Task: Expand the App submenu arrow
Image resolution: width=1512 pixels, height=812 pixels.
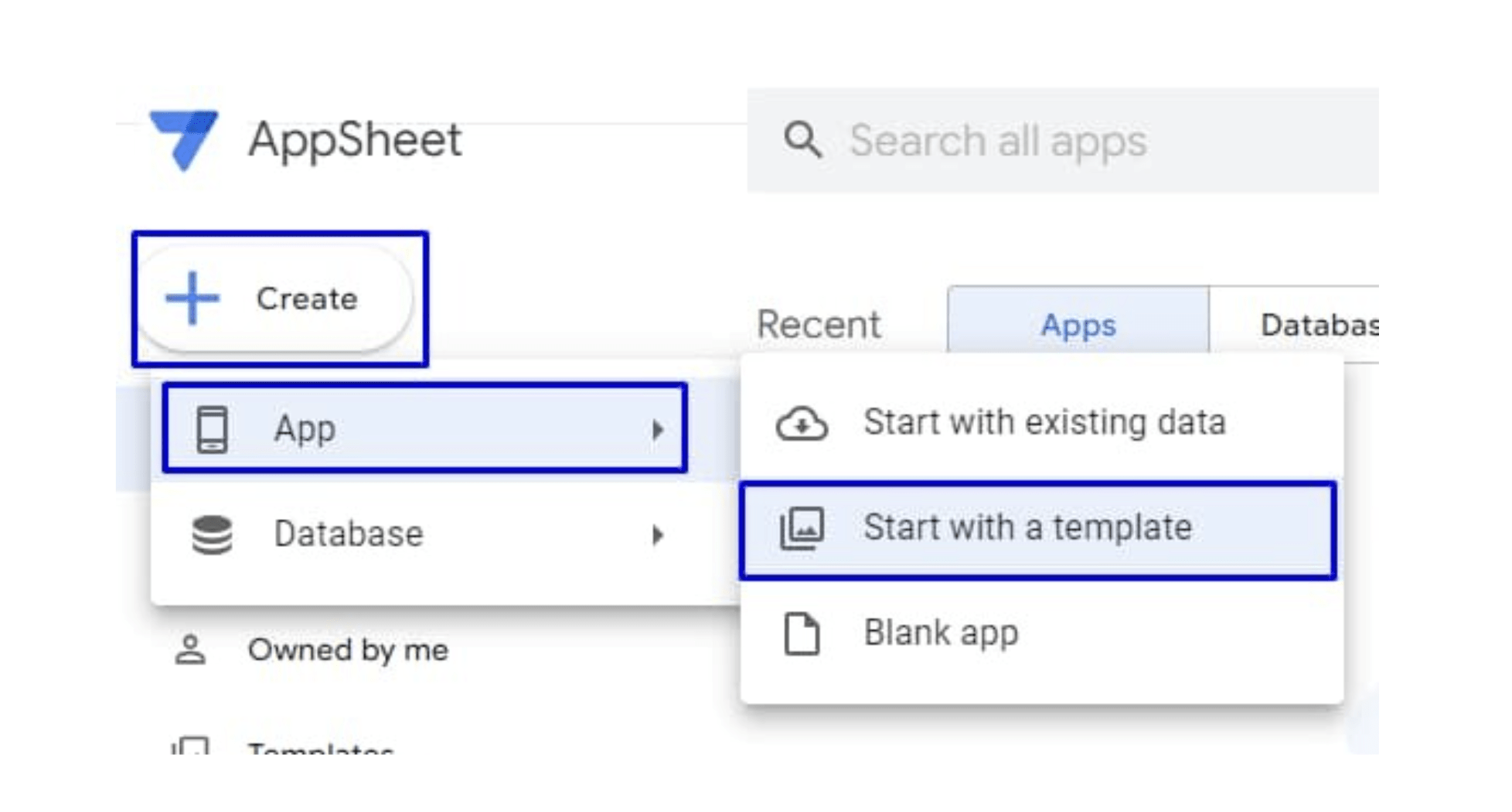Action: click(657, 429)
